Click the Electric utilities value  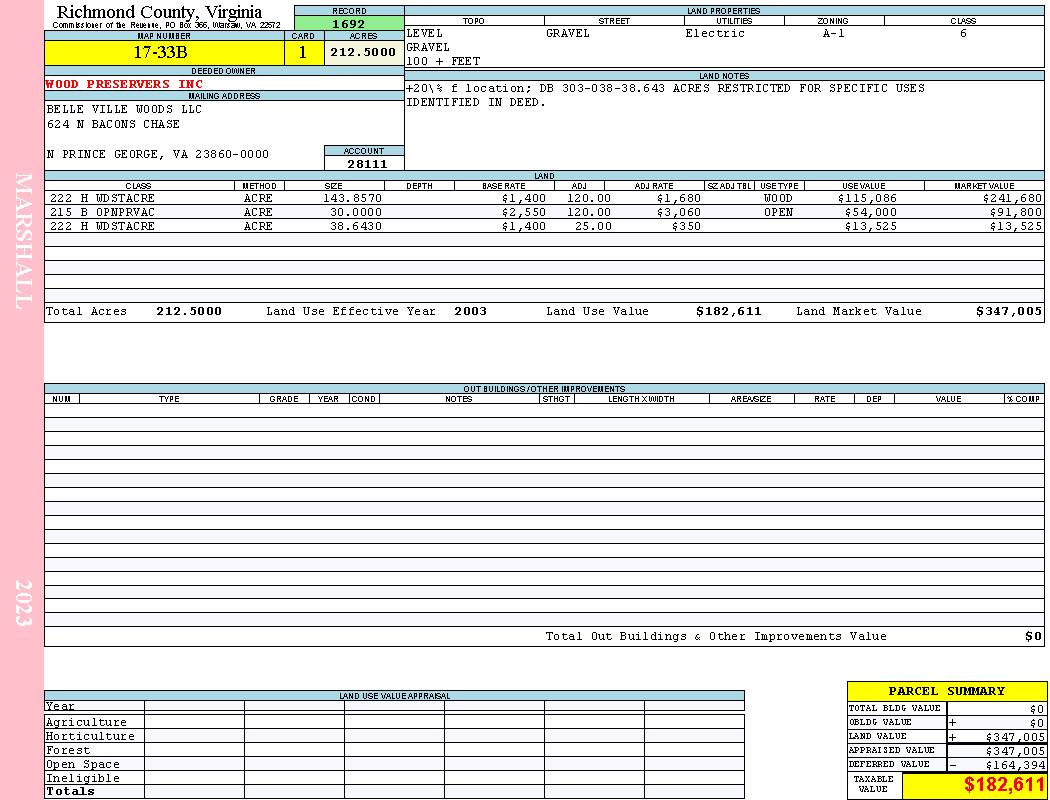[715, 33]
